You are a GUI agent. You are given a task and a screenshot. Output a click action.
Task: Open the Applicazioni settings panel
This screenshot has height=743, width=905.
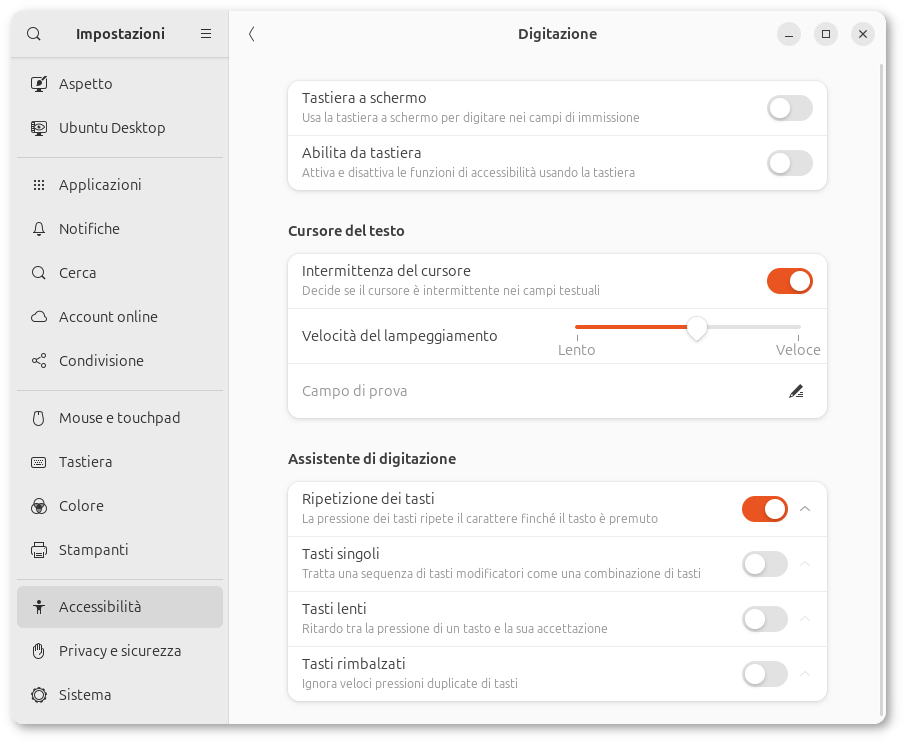coord(100,185)
